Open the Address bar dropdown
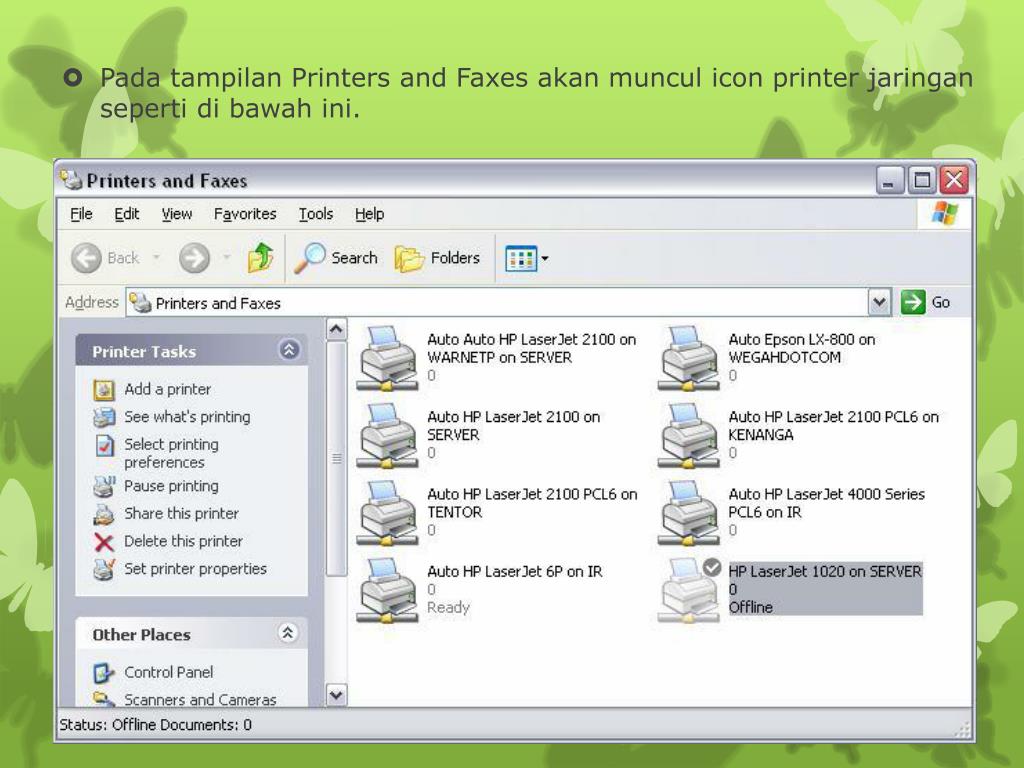 (879, 302)
